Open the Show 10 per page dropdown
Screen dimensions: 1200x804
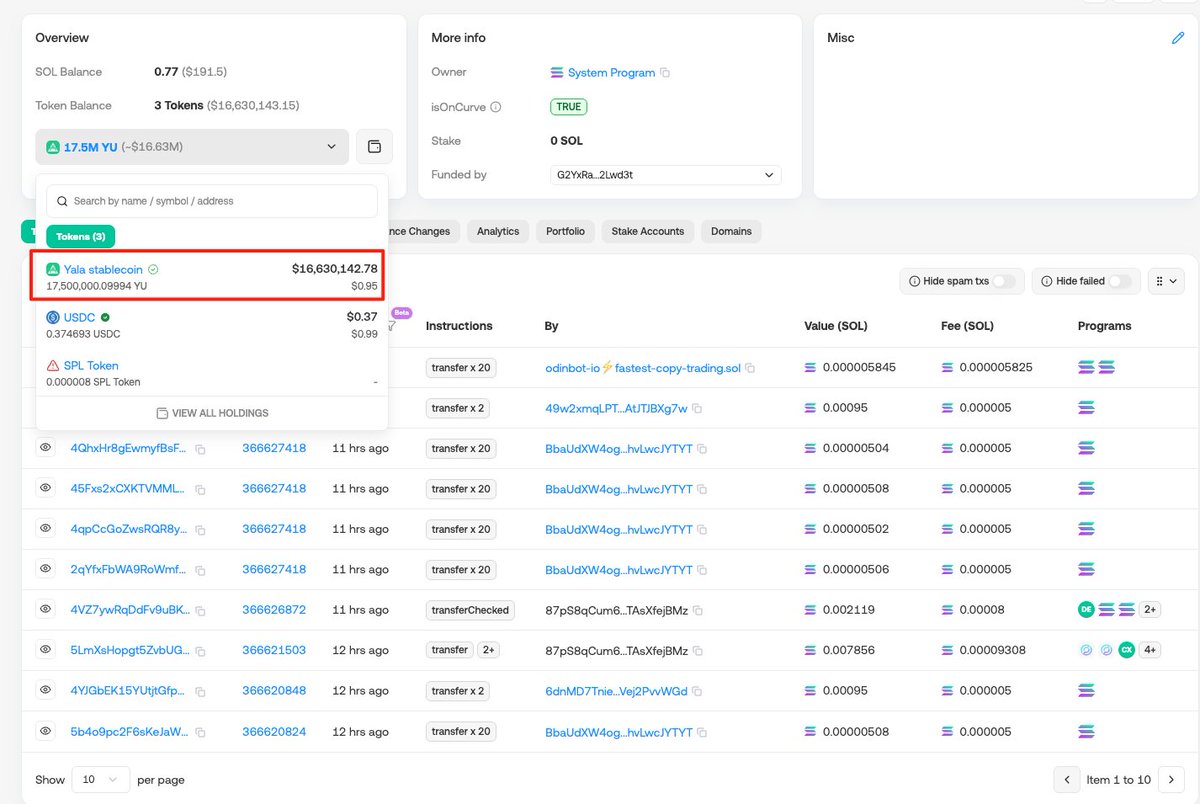[x=101, y=779]
